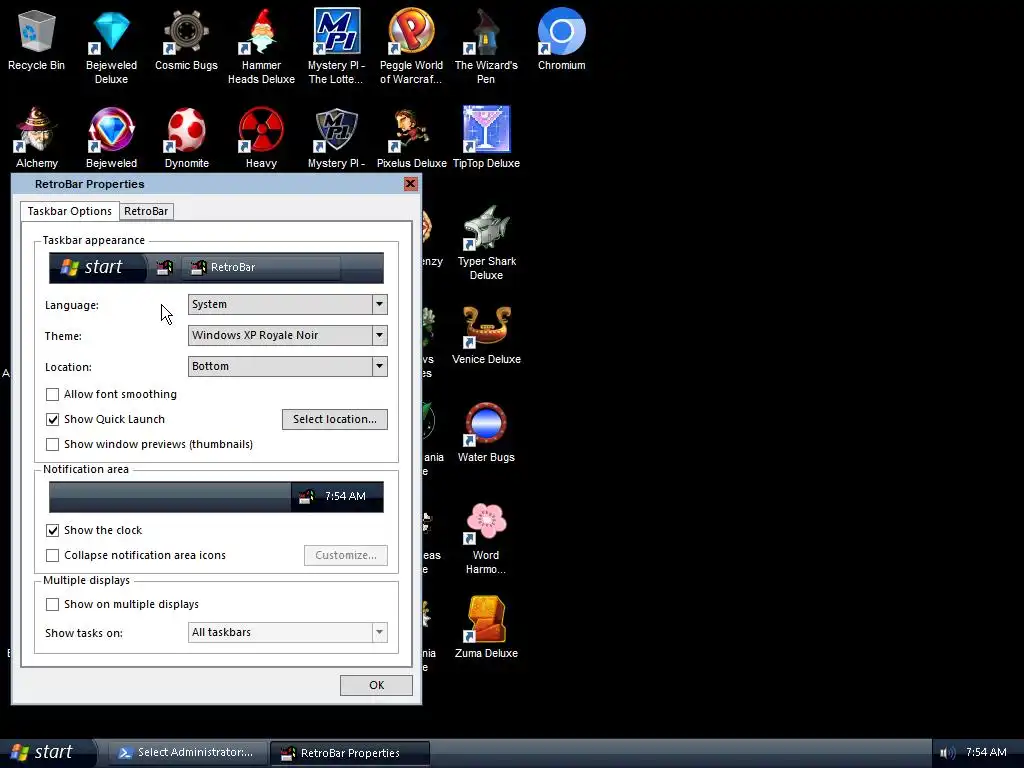Click the 7:54 AM notification preview clock

click(x=345, y=496)
